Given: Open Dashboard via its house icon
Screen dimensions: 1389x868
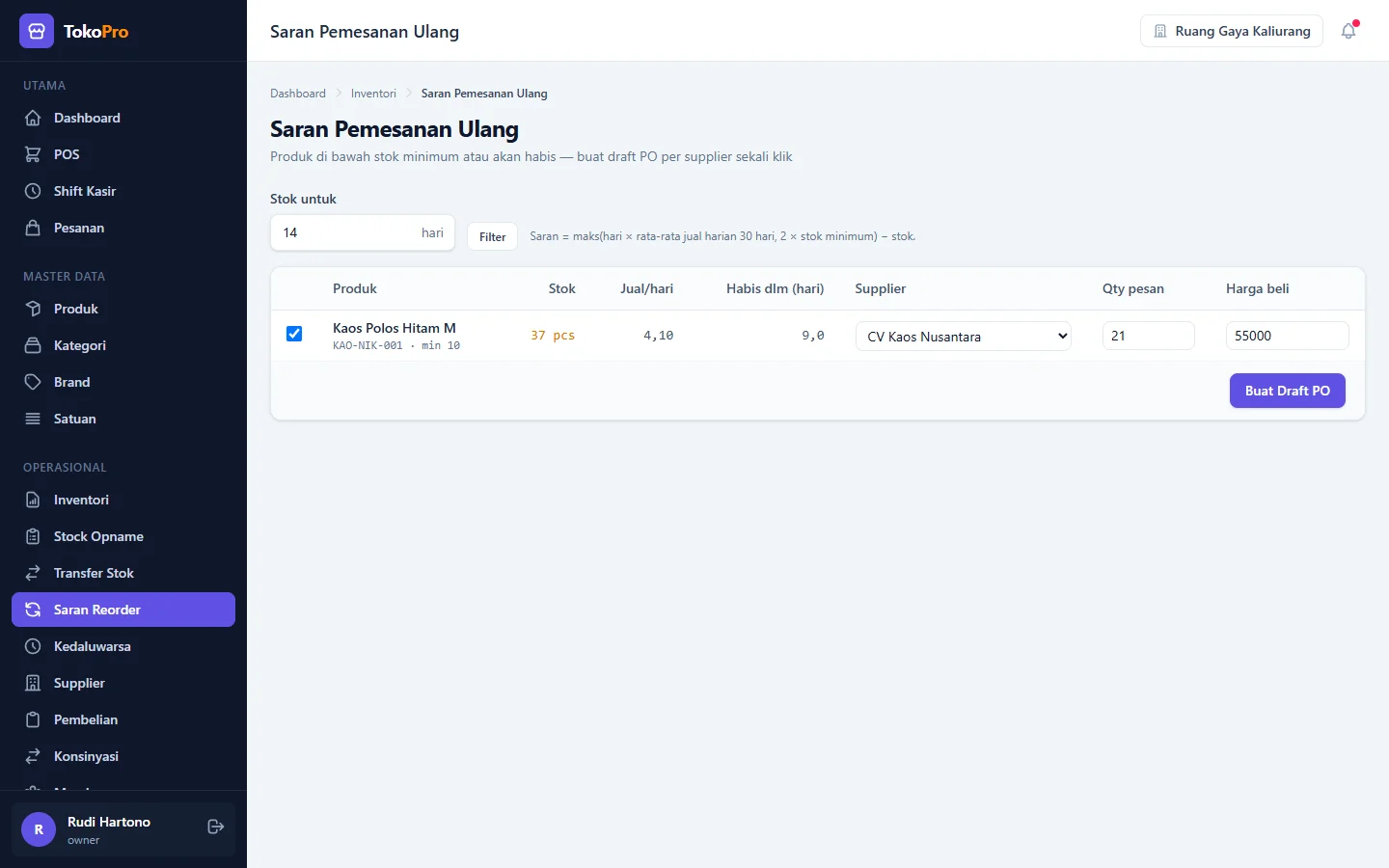Looking at the screenshot, I should click(x=33, y=118).
